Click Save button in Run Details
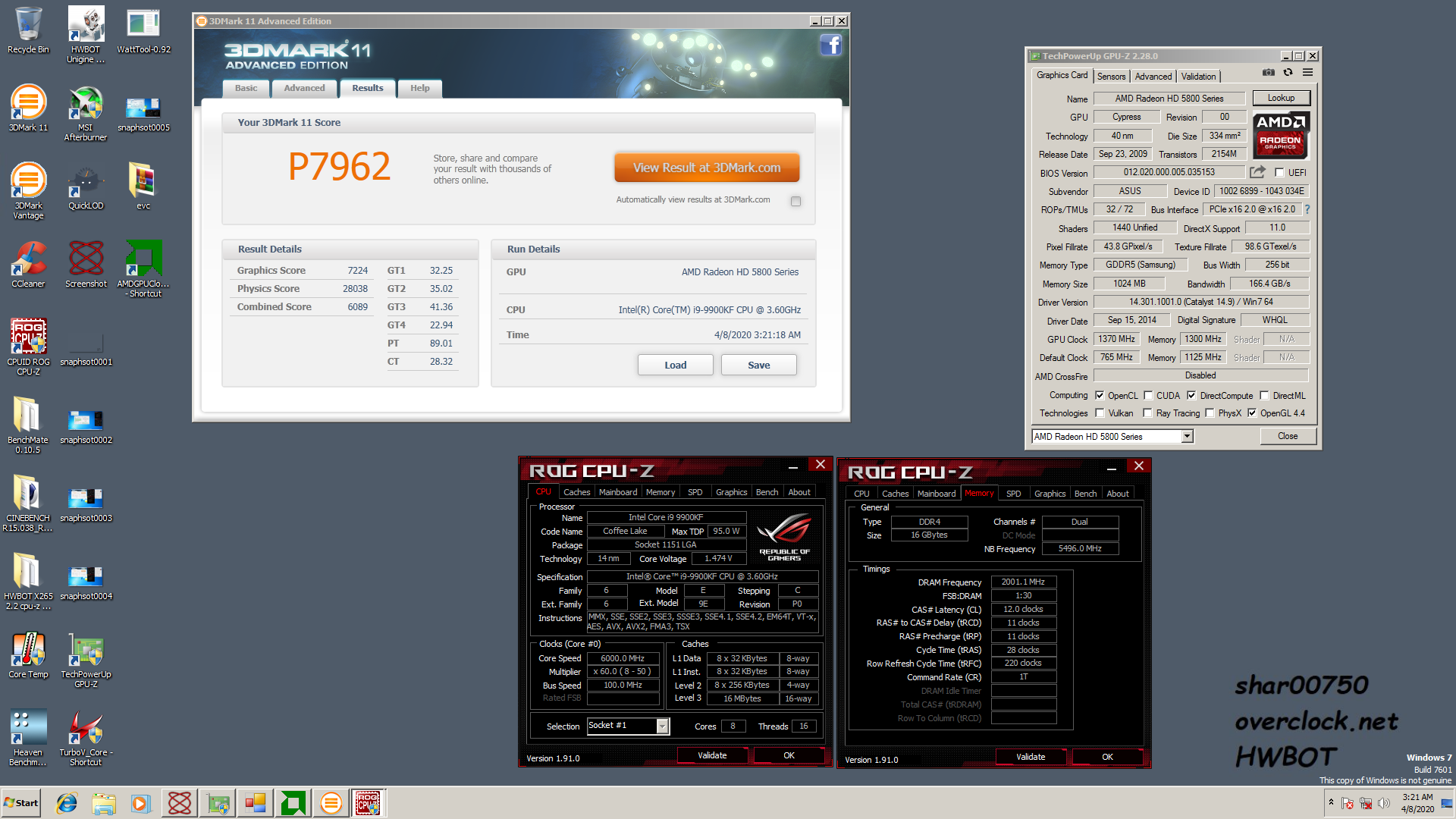The height and width of the screenshot is (819, 1456). coord(759,366)
